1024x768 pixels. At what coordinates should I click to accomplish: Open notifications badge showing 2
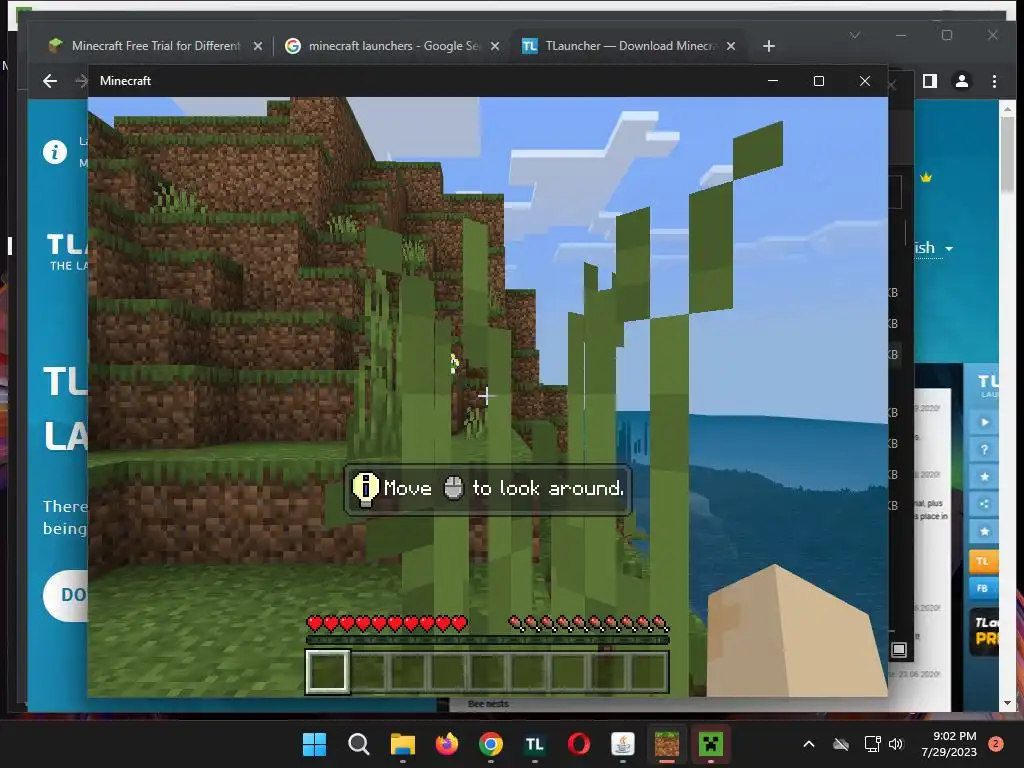[x=996, y=744]
